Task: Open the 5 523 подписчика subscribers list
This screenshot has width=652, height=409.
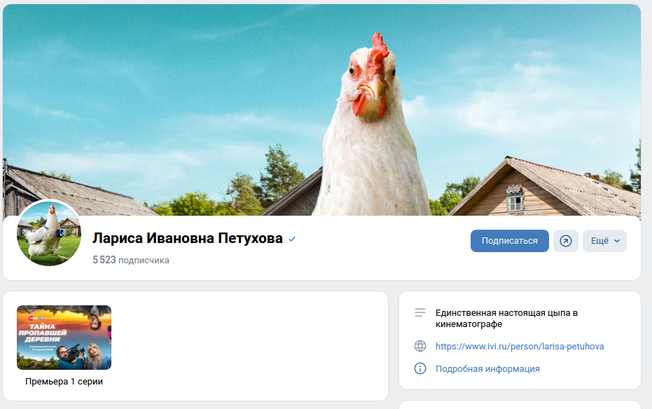Action: 131,260
